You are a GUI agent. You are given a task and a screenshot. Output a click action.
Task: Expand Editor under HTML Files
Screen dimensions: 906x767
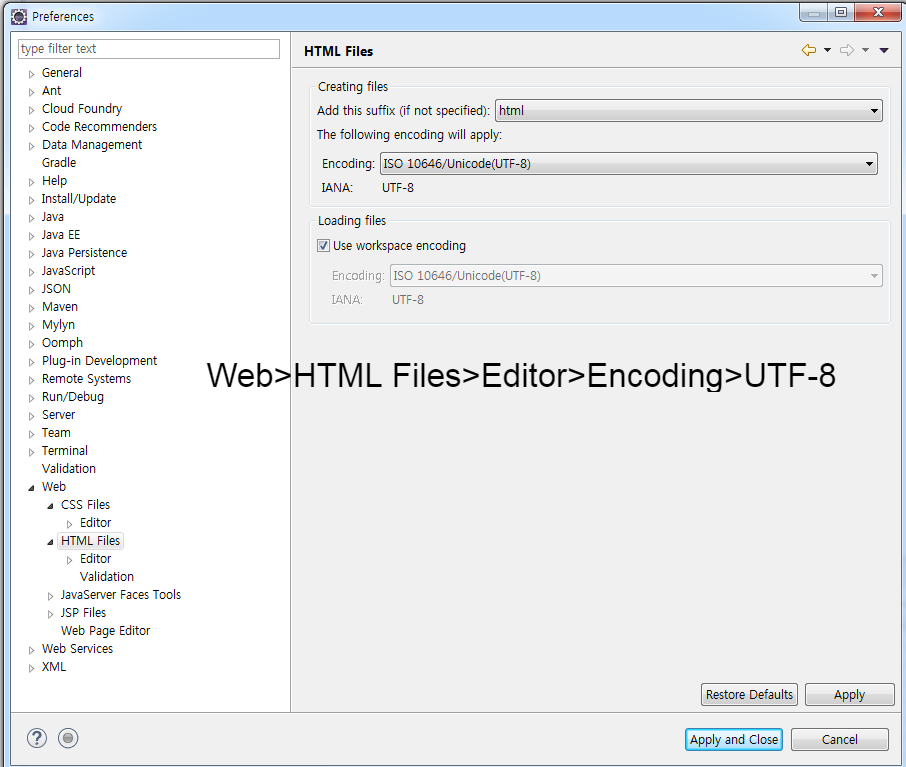coord(69,559)
